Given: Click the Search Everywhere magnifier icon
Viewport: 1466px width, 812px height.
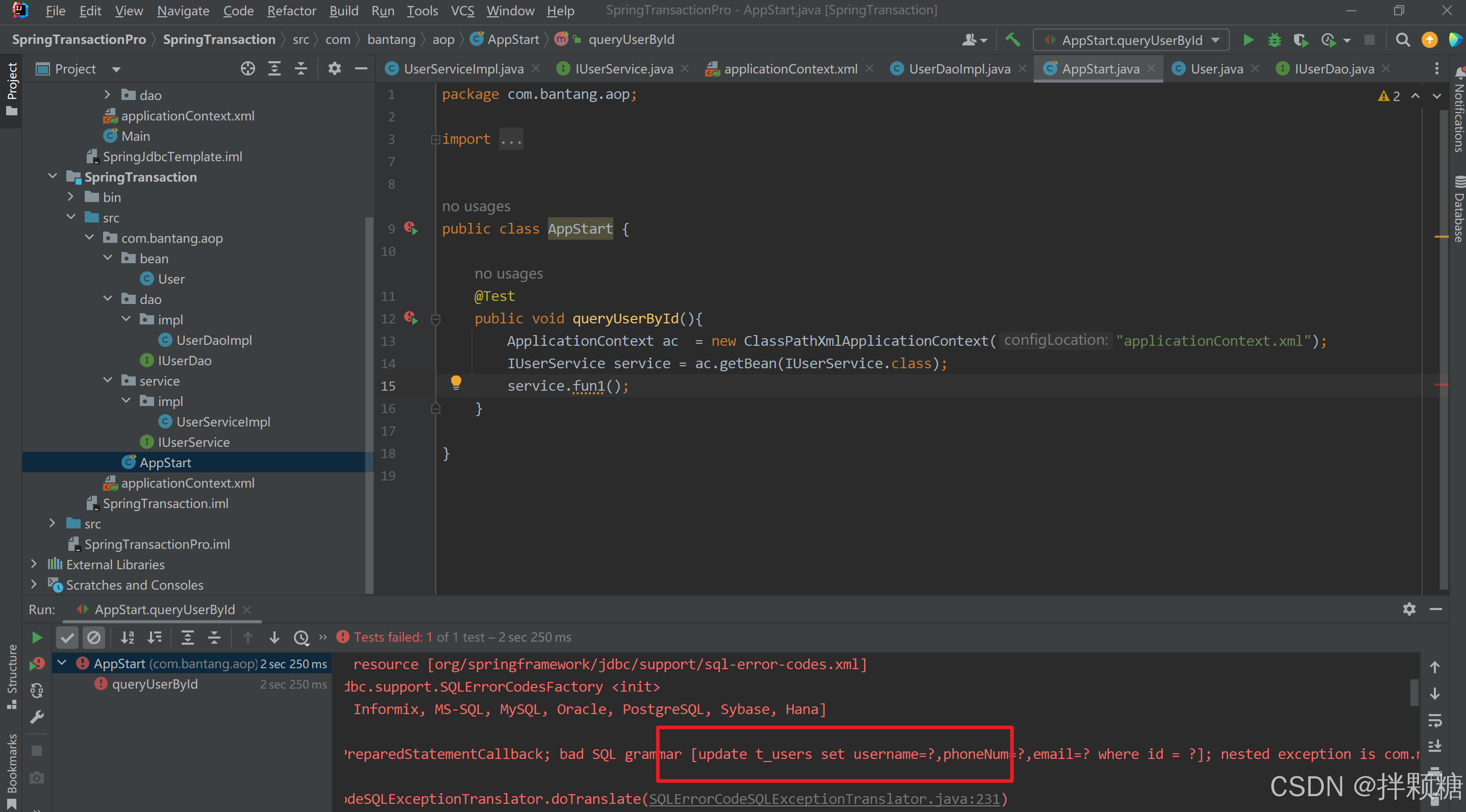Looking at the screenshot, I should pos(1403,40).
